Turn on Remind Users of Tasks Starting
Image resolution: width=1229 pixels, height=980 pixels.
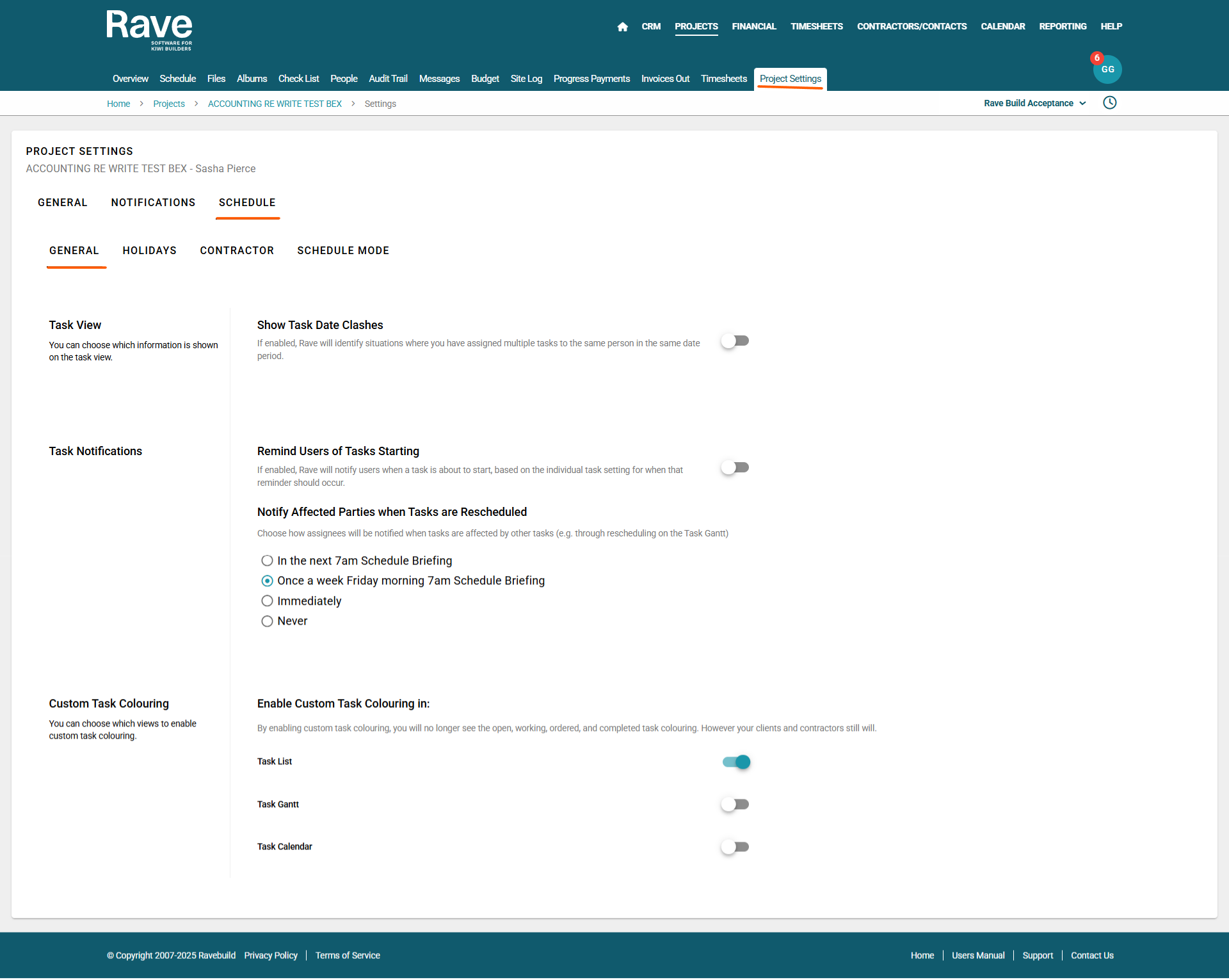[x=735, y=468]
